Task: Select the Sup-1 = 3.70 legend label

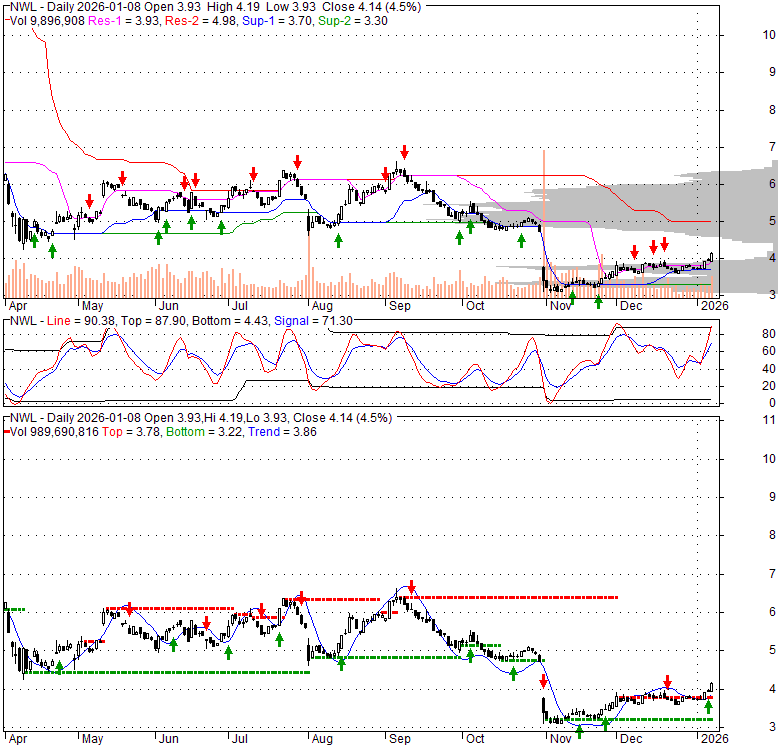Action: (278, 21)
